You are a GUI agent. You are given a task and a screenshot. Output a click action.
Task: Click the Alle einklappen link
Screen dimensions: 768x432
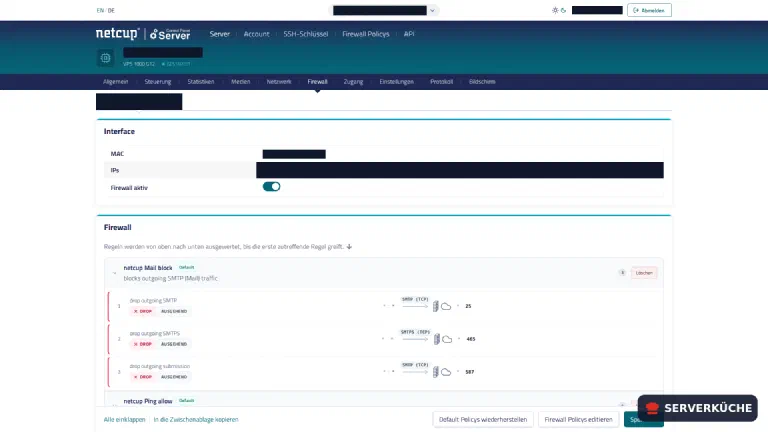point(124,420)
